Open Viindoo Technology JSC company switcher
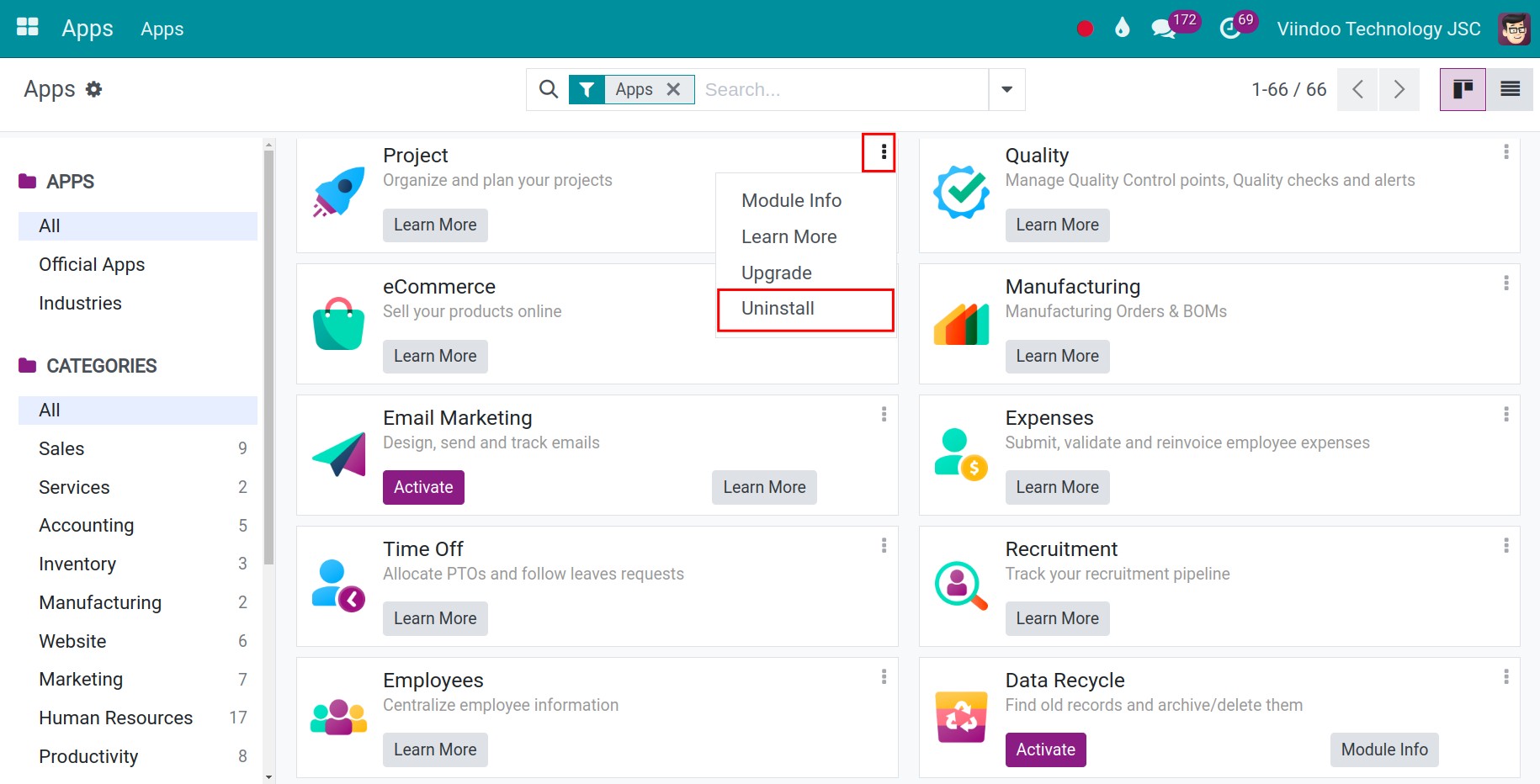The height and width of the screenshot is (784, 1540). [x=1378, y=29]
